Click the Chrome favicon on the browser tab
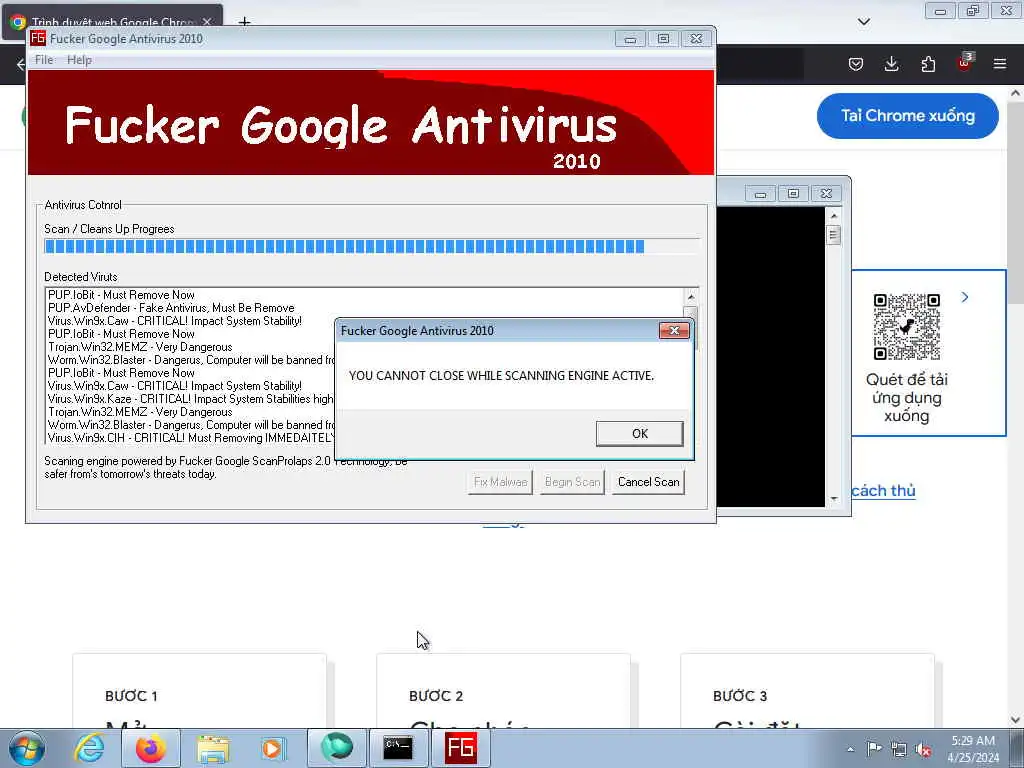The width and height of the screenshot is (1024, 768). coord(18,22)
